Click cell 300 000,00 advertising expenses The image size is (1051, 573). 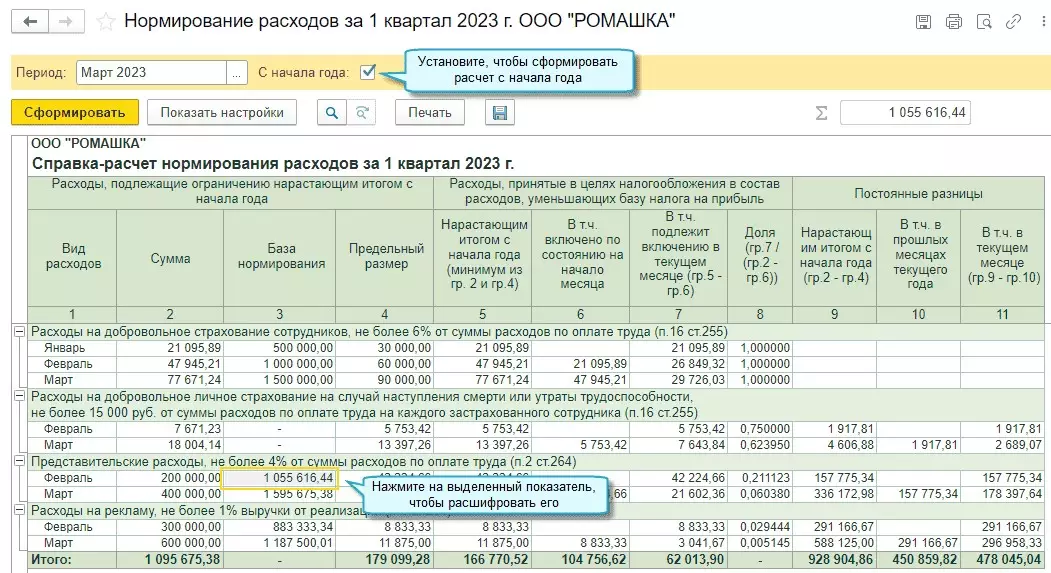click(x=170, y=527)
